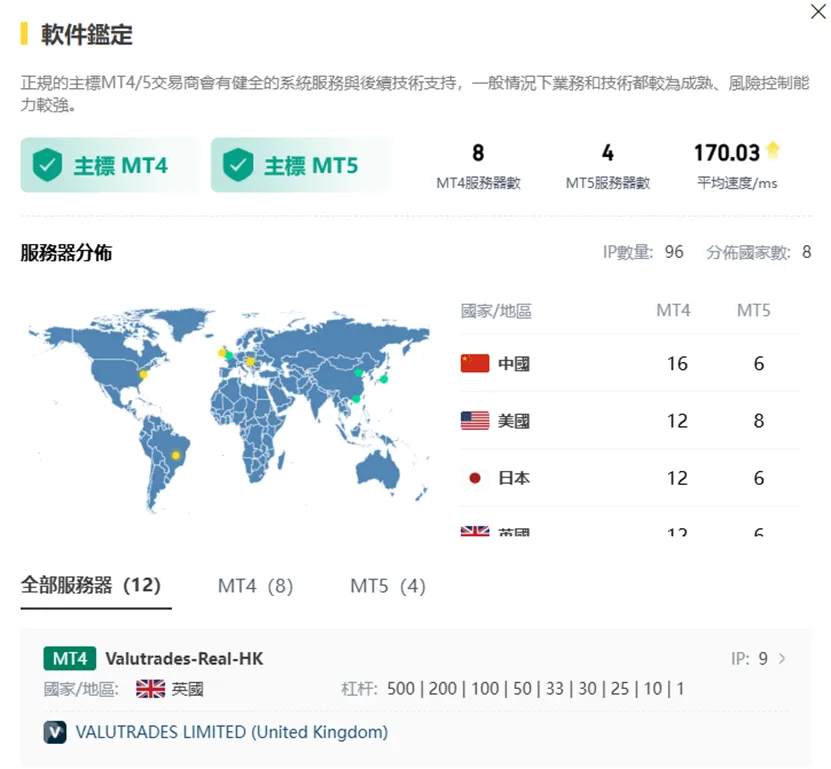Click the green shield icon for 主標 MT5
This screenshot has width=831, height=769.
pos(238,165)
